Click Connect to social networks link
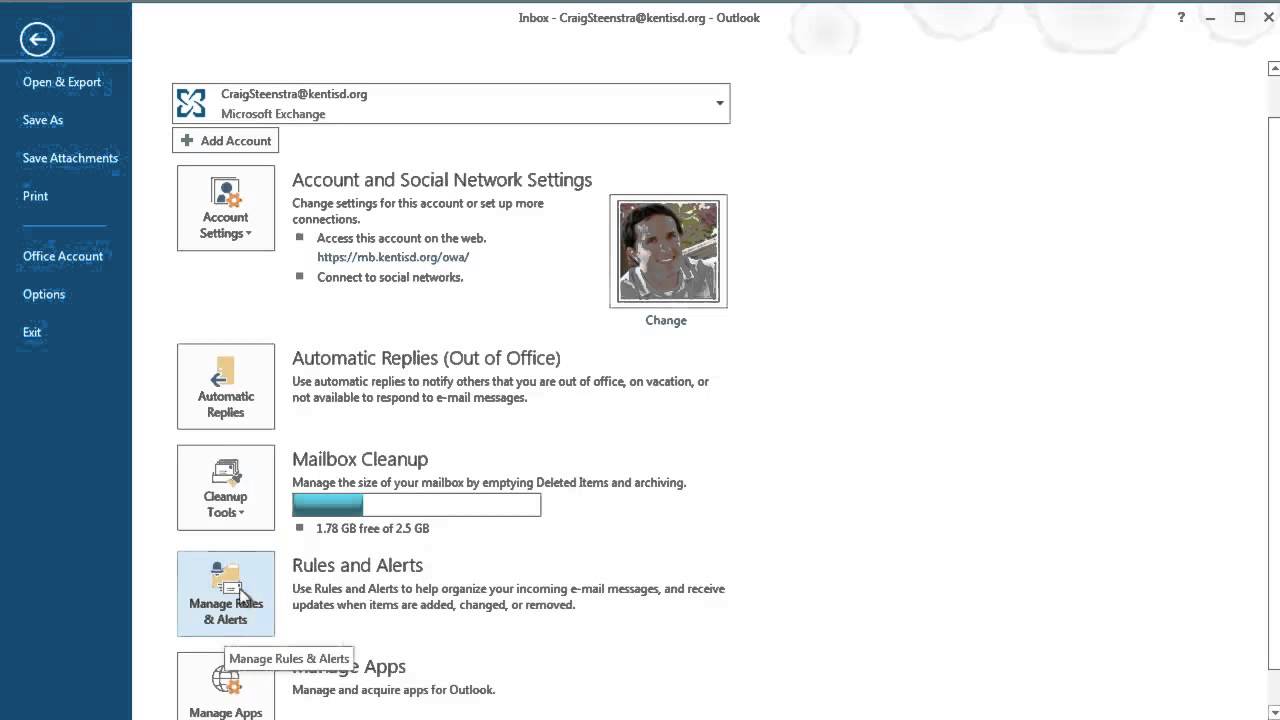Image resolution: width=1280 pixels, height=720 pixels. [390, 277]
